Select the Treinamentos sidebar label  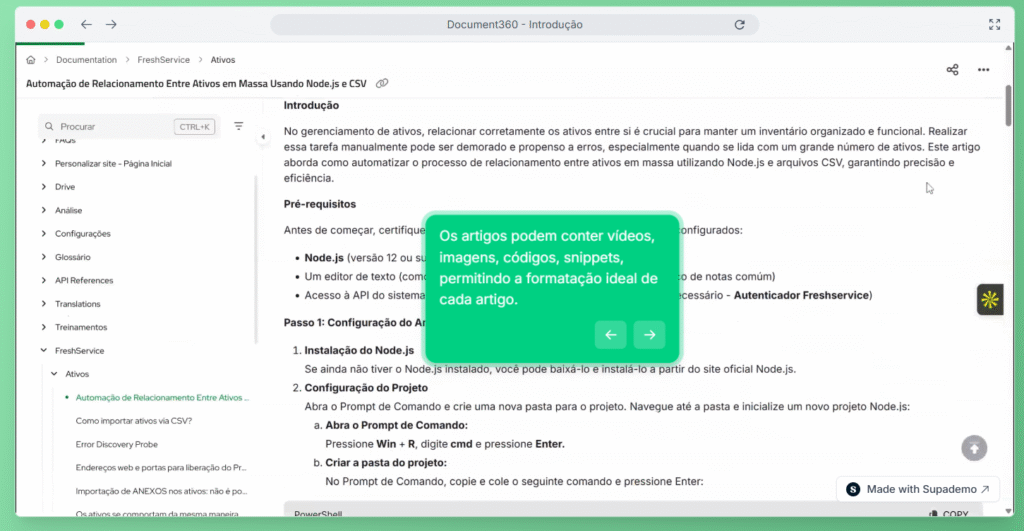click(81, 327)
